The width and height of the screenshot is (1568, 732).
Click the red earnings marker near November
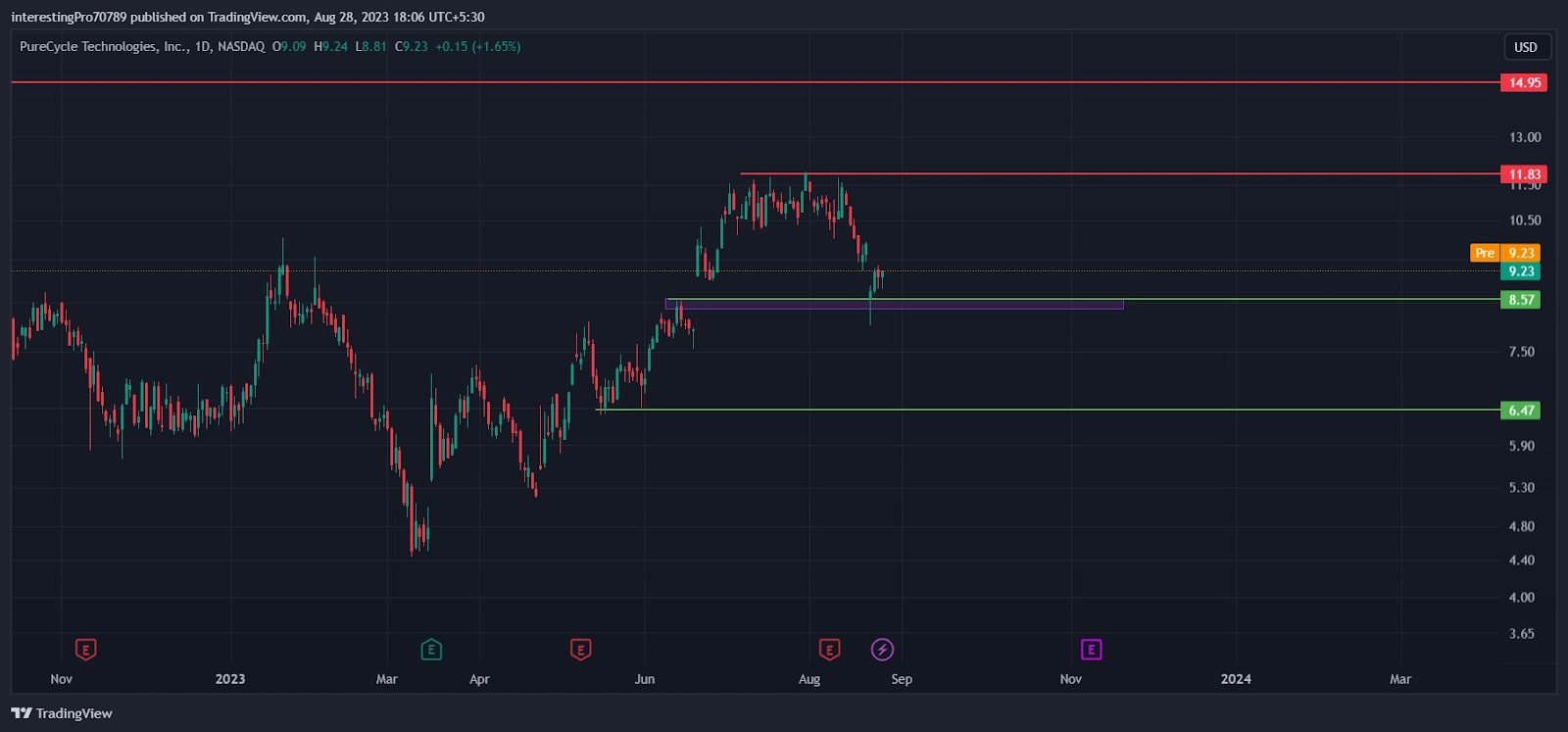click(x=86, y=649)
